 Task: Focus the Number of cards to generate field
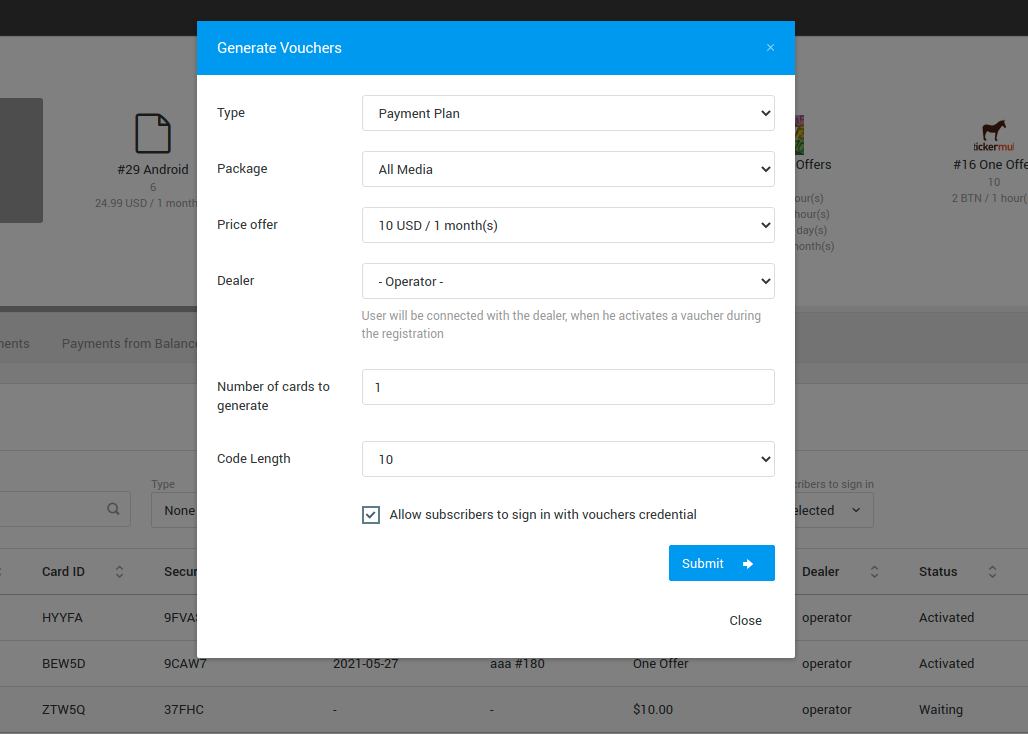(568, 387)
